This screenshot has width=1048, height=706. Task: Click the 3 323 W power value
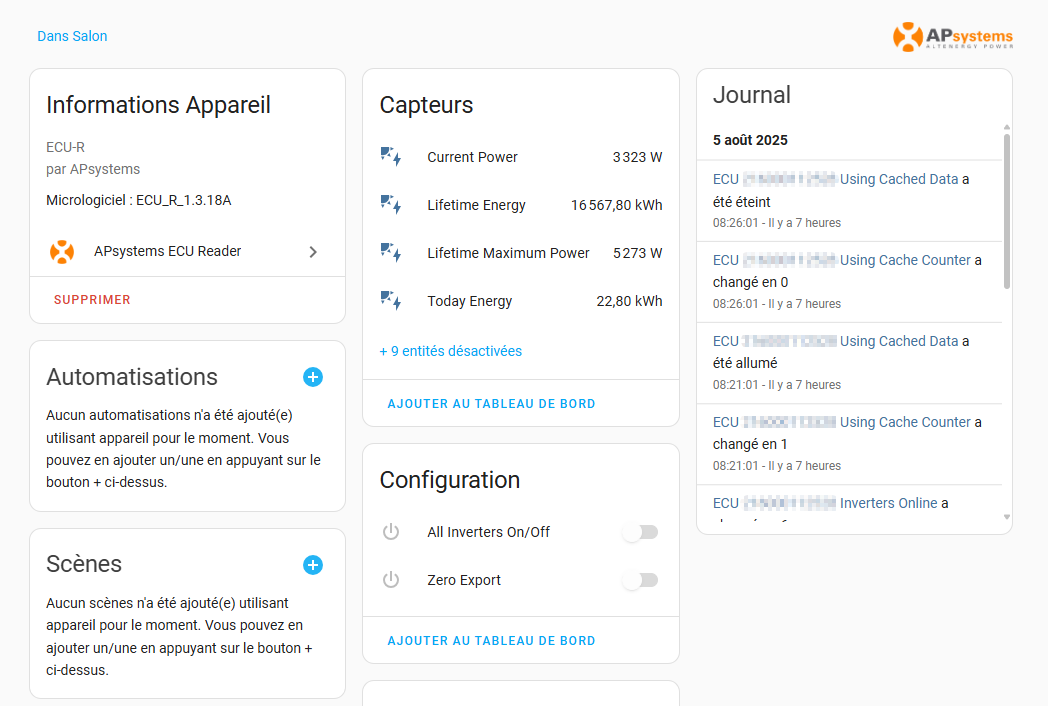[638, 157]
